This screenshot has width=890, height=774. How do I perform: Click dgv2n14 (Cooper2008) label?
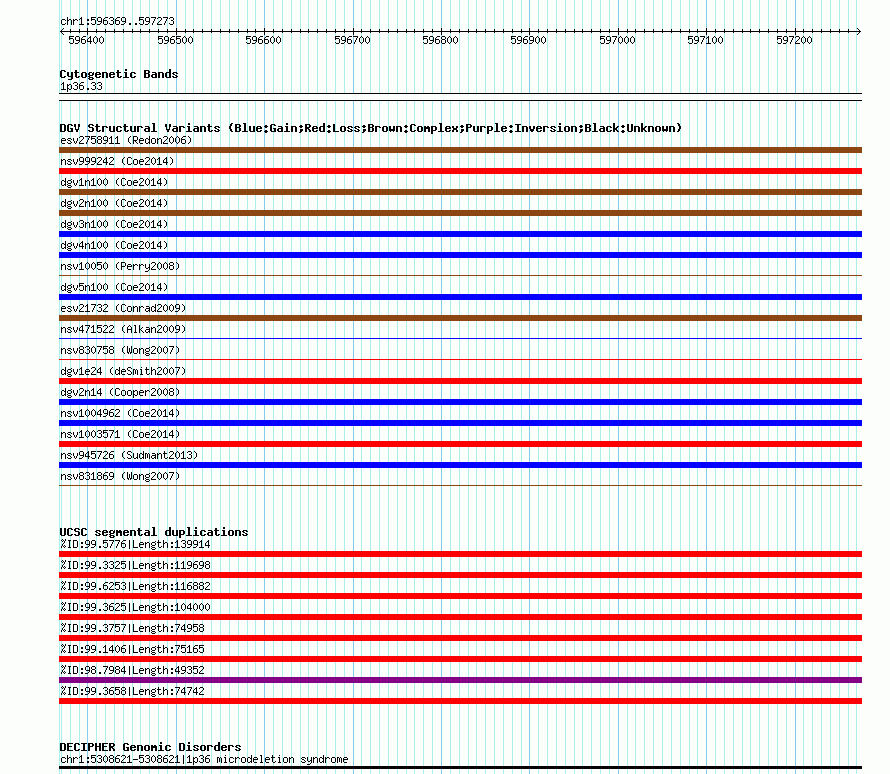tap(120, 392)
